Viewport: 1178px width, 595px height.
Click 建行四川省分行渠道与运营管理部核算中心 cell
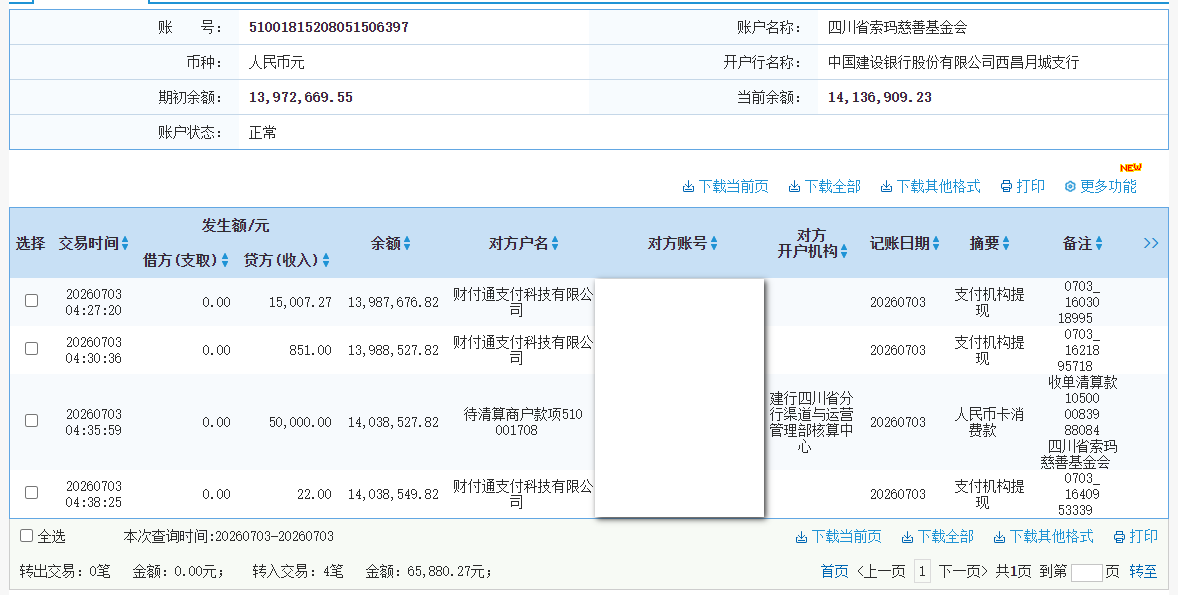[811, 422]
